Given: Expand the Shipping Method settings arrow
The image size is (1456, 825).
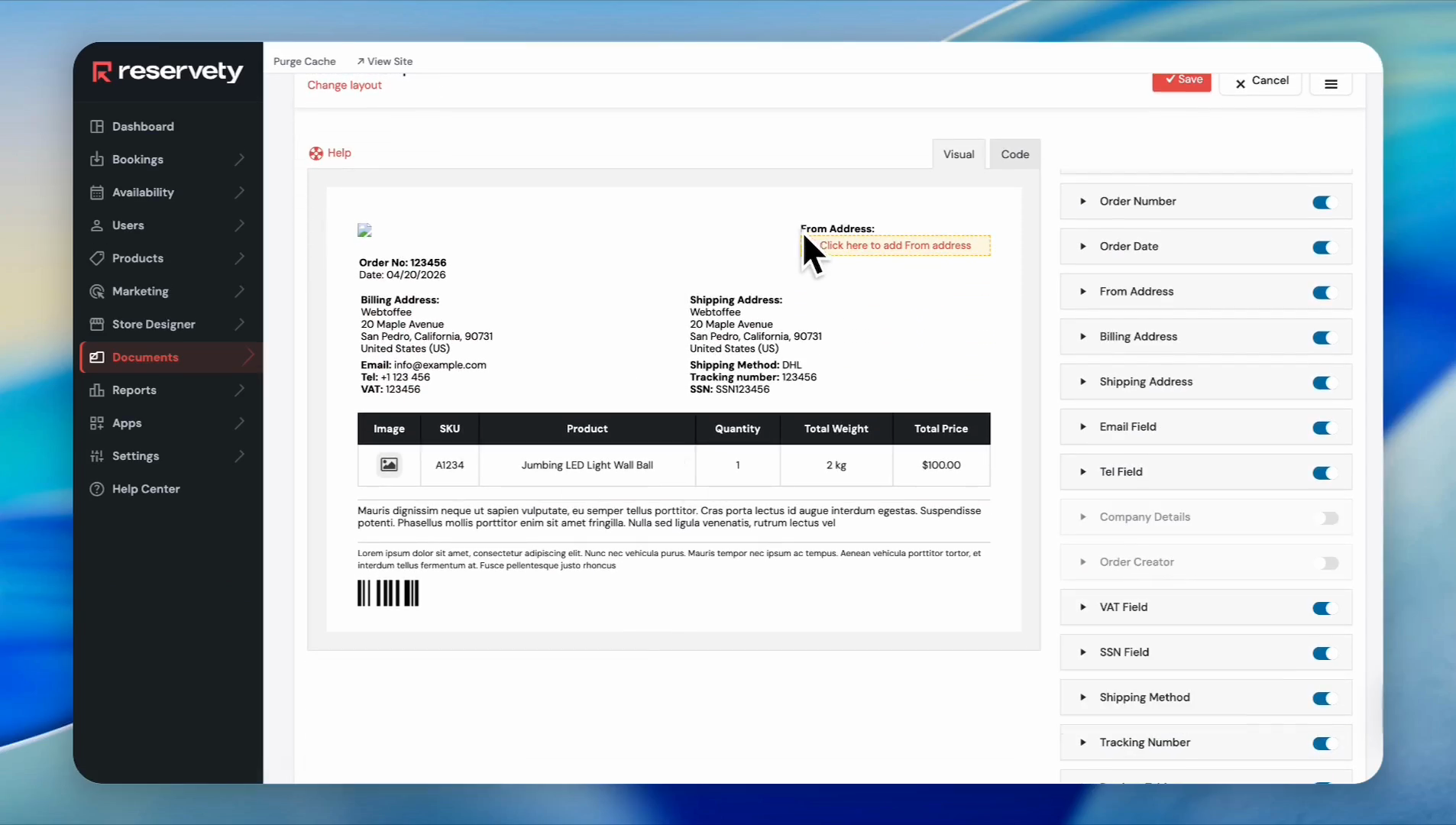Looking at the screenshot, I should point(1082,697).
